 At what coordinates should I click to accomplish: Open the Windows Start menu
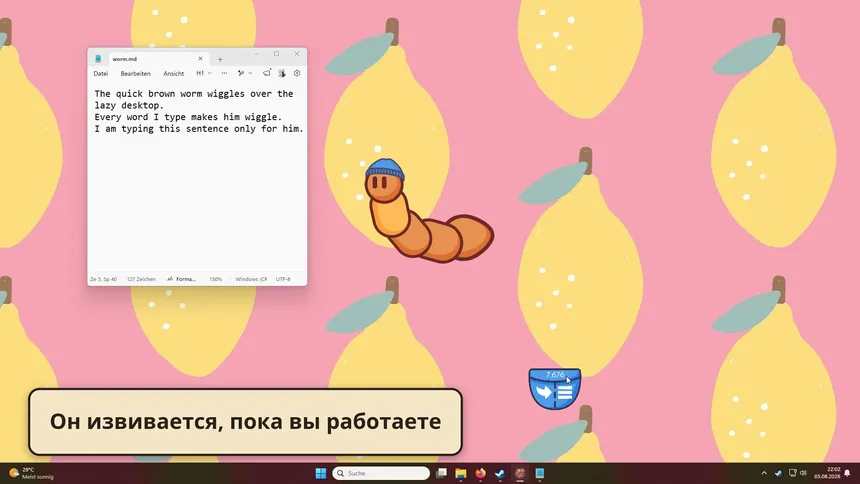coord(321,473)
